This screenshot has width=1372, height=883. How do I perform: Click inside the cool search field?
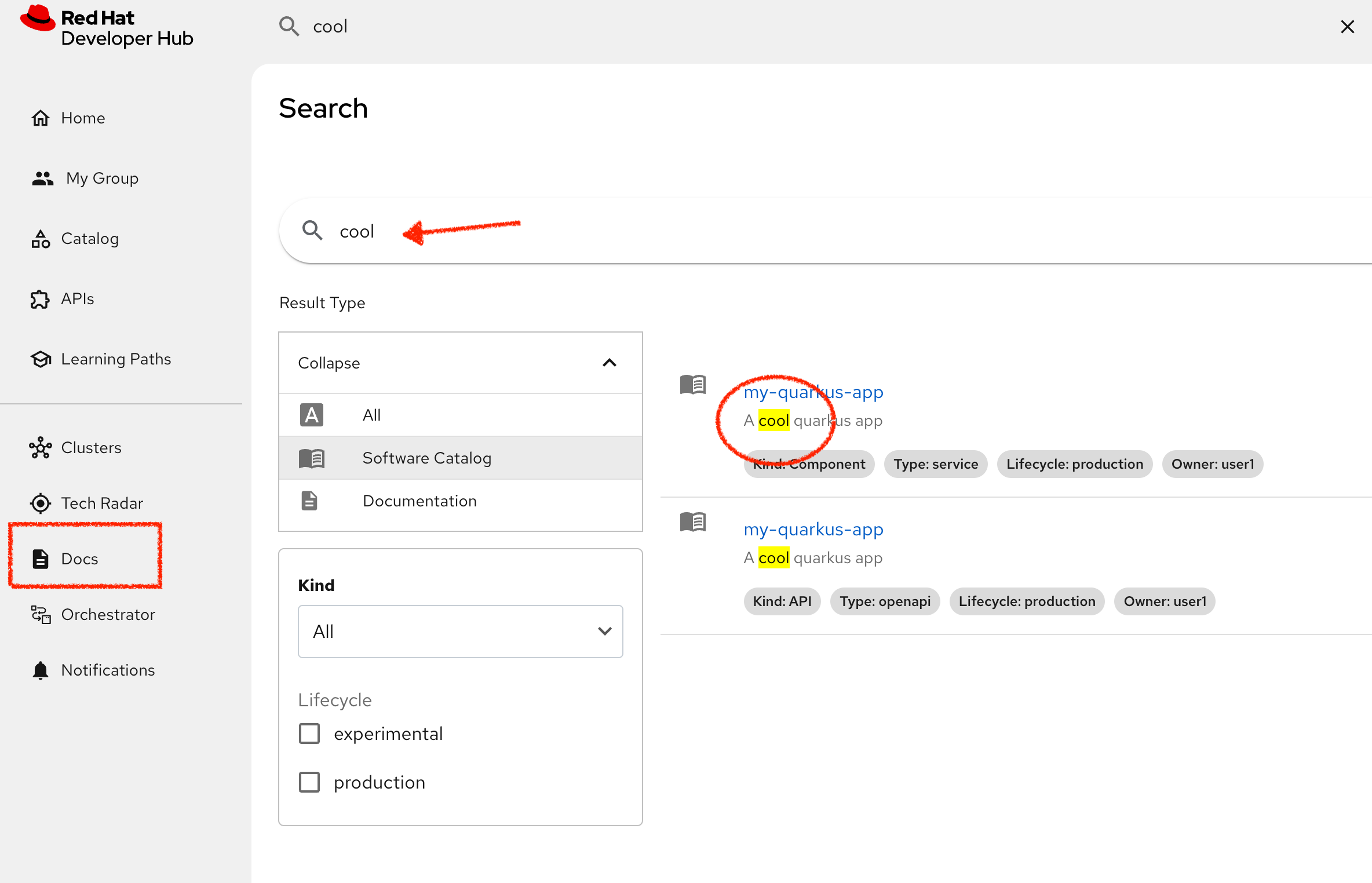pos(521,231)
